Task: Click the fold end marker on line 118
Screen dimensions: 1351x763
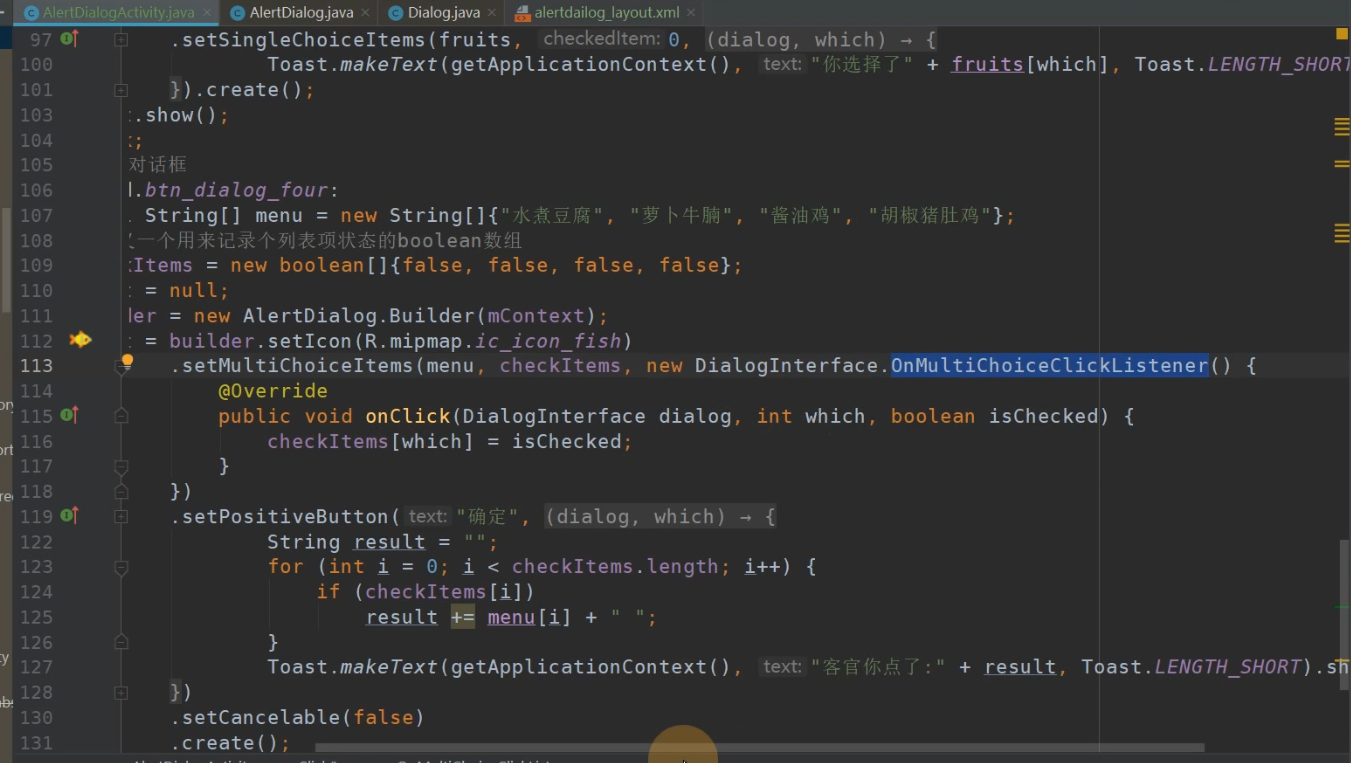Action: point(121,491)
